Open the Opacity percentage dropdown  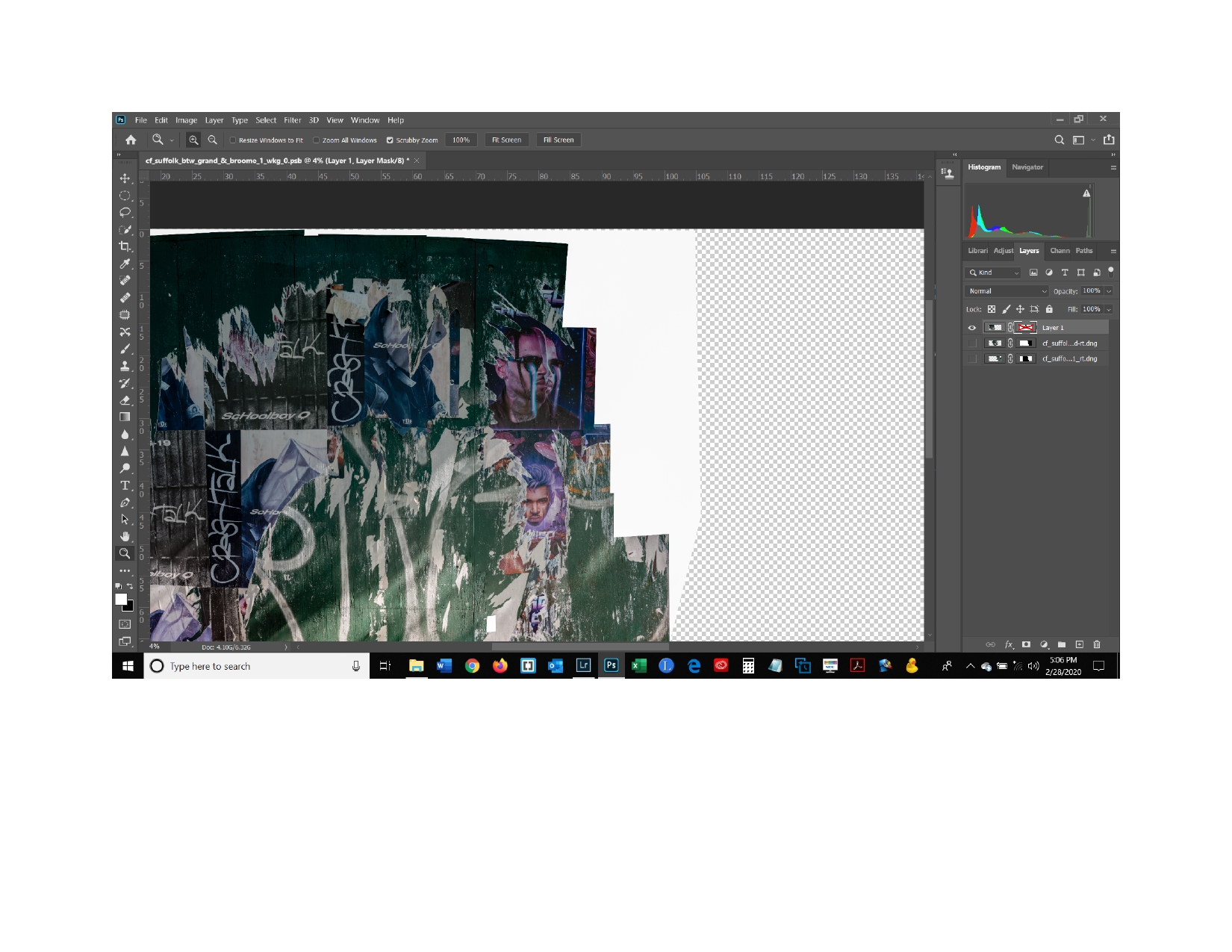pos(1109,291)
